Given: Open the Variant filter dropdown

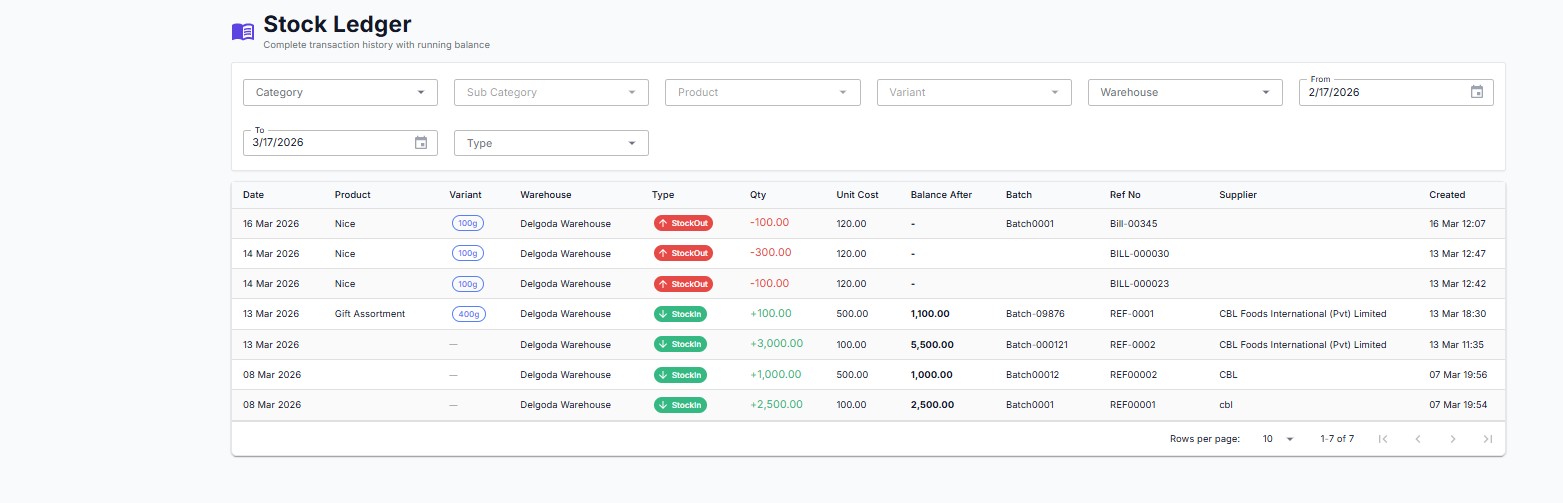Looking at the screenshot, I should click(974, 92).
